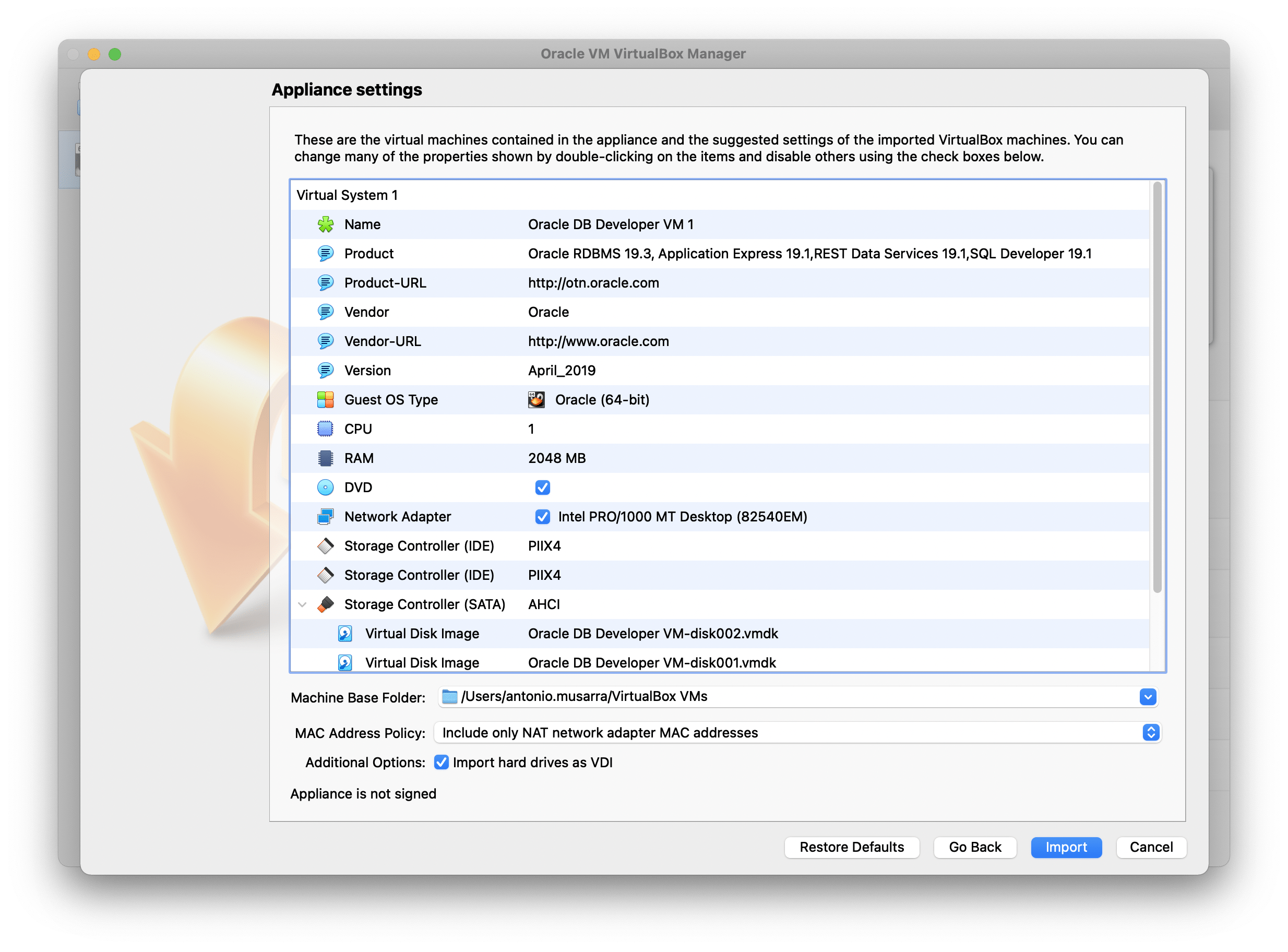Image resolution: width=1288 pixels, height=952 pixels.
Task: Click the green star icon beside Name
Action: (326, 225)
